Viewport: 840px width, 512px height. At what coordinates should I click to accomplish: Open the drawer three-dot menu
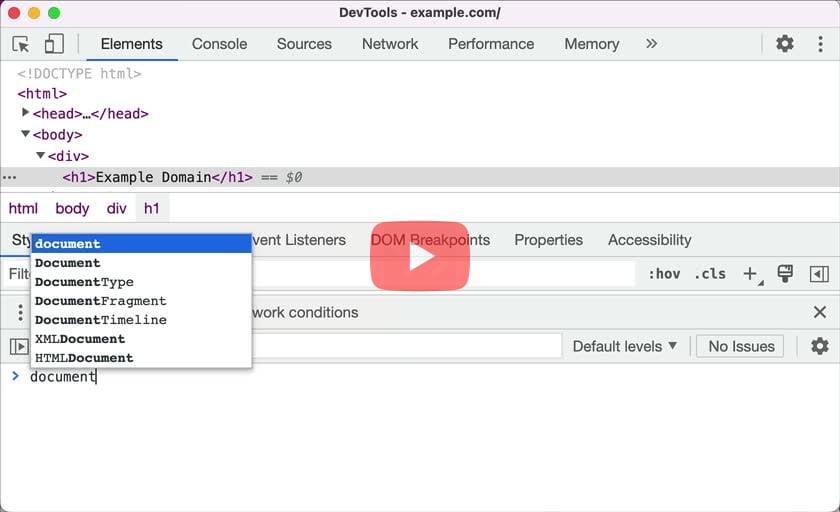[x=20, y=312]
